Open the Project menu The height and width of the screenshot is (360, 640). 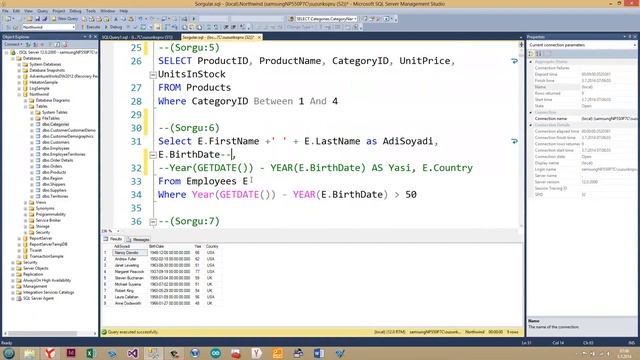click(59, 11)
